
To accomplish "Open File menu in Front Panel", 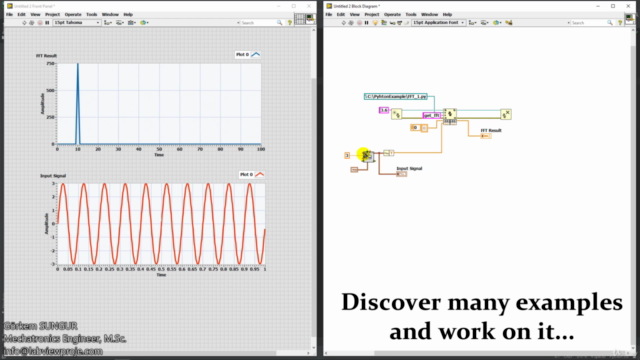I will click(9, 14).
